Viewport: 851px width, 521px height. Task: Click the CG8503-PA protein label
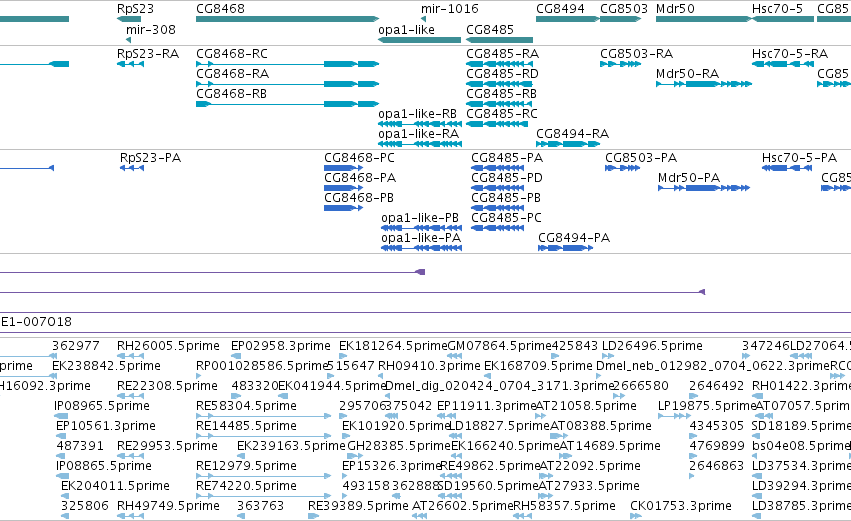641,158
